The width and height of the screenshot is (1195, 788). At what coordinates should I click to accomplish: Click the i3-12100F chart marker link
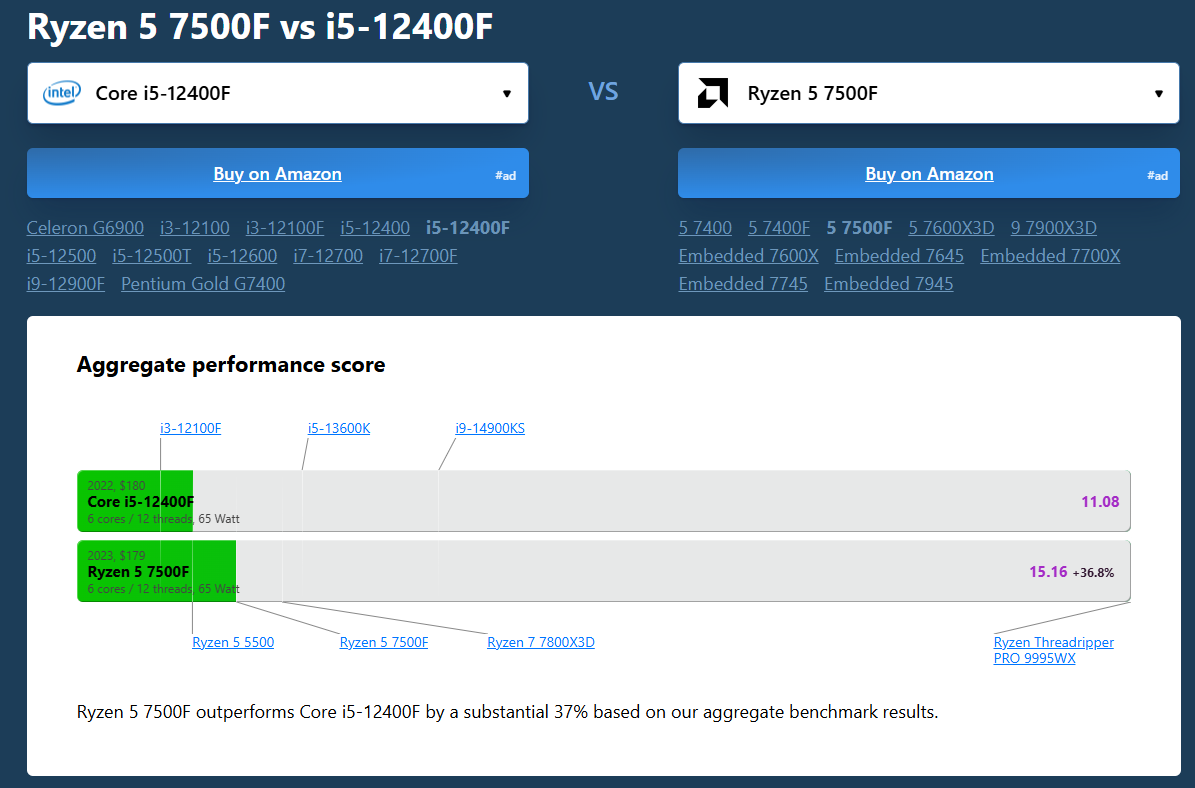point(191,428)
